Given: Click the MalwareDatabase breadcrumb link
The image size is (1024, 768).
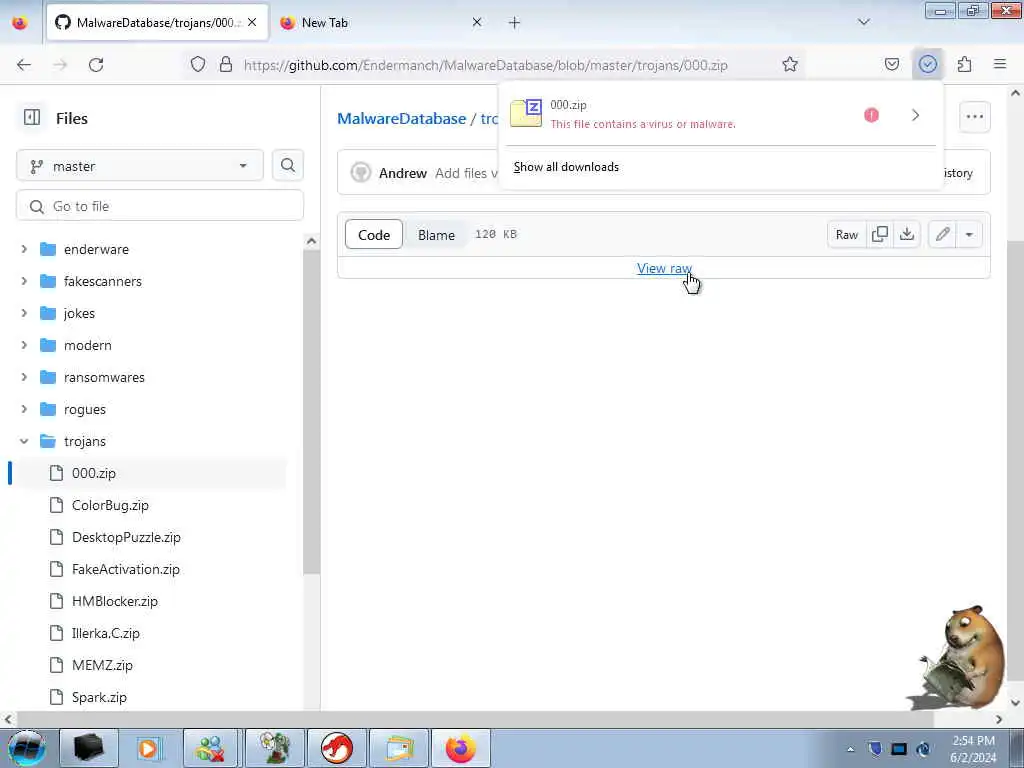Looking at the screenshot, I should point(402,119).
